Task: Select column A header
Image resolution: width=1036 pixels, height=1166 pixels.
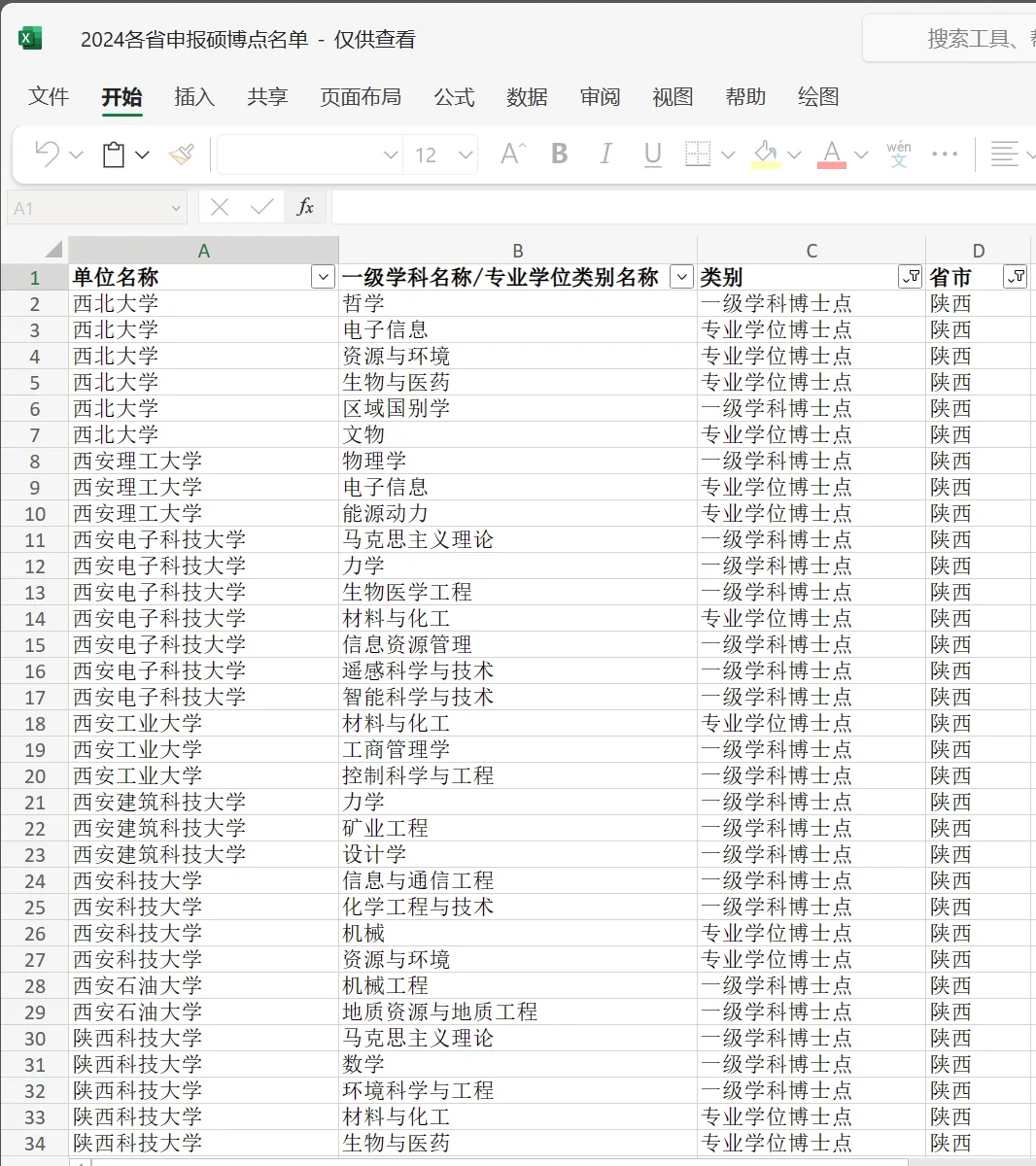Action: pyautogui.click(x=203, y=251)
